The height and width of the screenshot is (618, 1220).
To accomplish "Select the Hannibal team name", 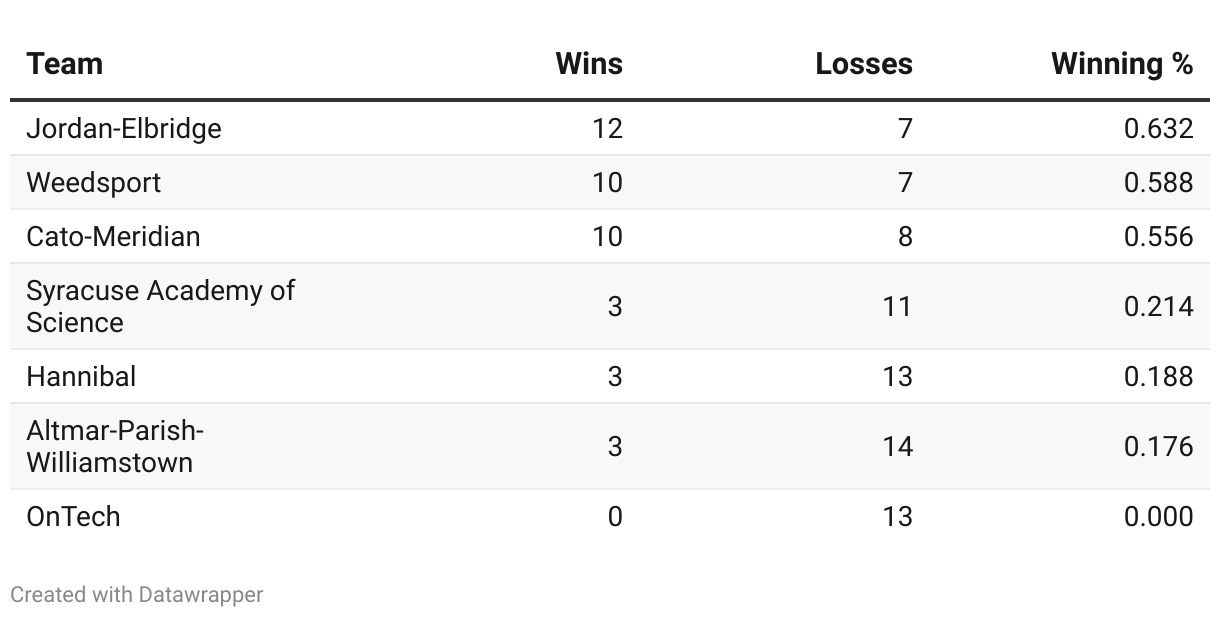I will tap(81, 377).
